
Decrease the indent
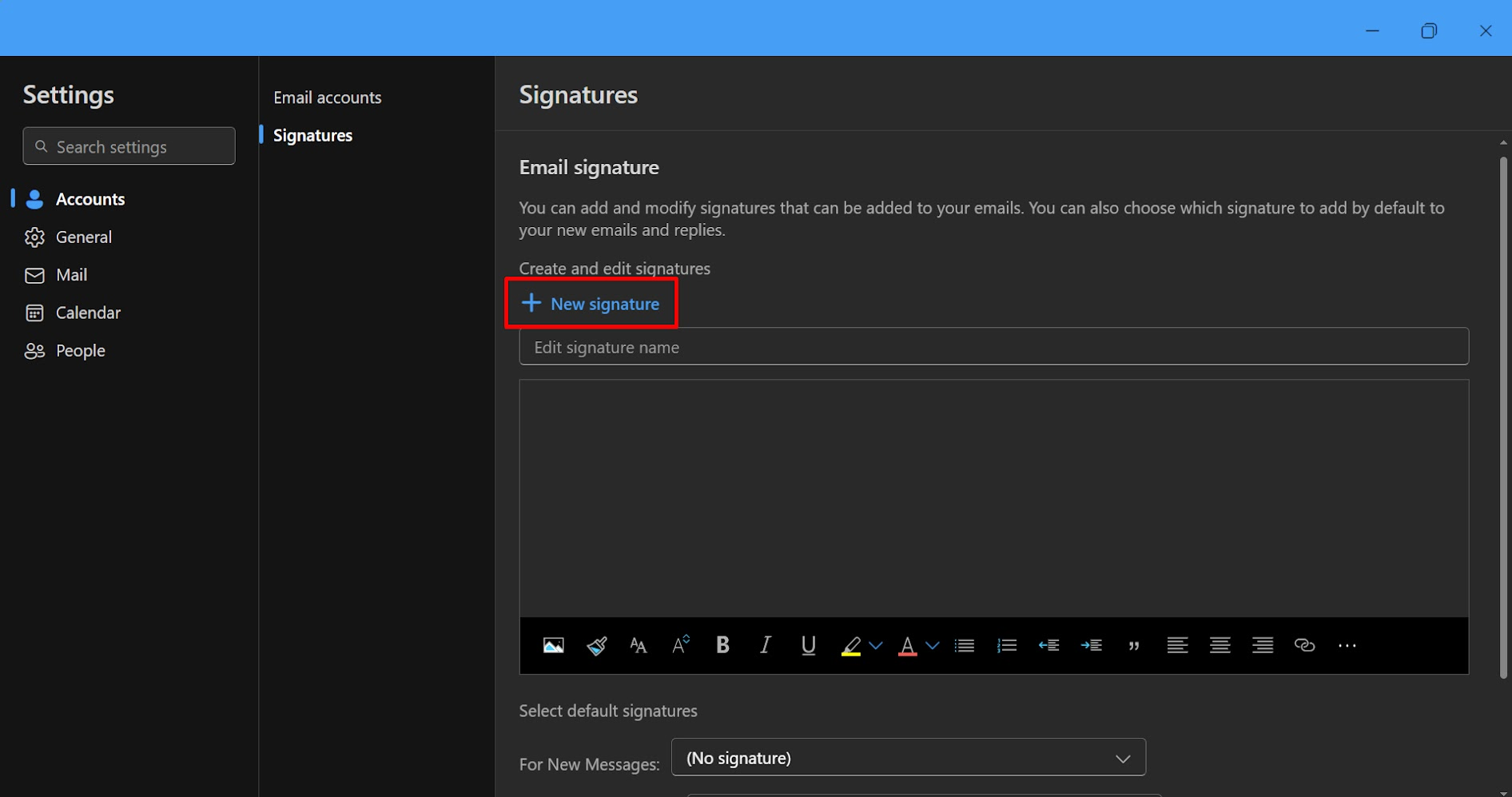[1048, 645]
